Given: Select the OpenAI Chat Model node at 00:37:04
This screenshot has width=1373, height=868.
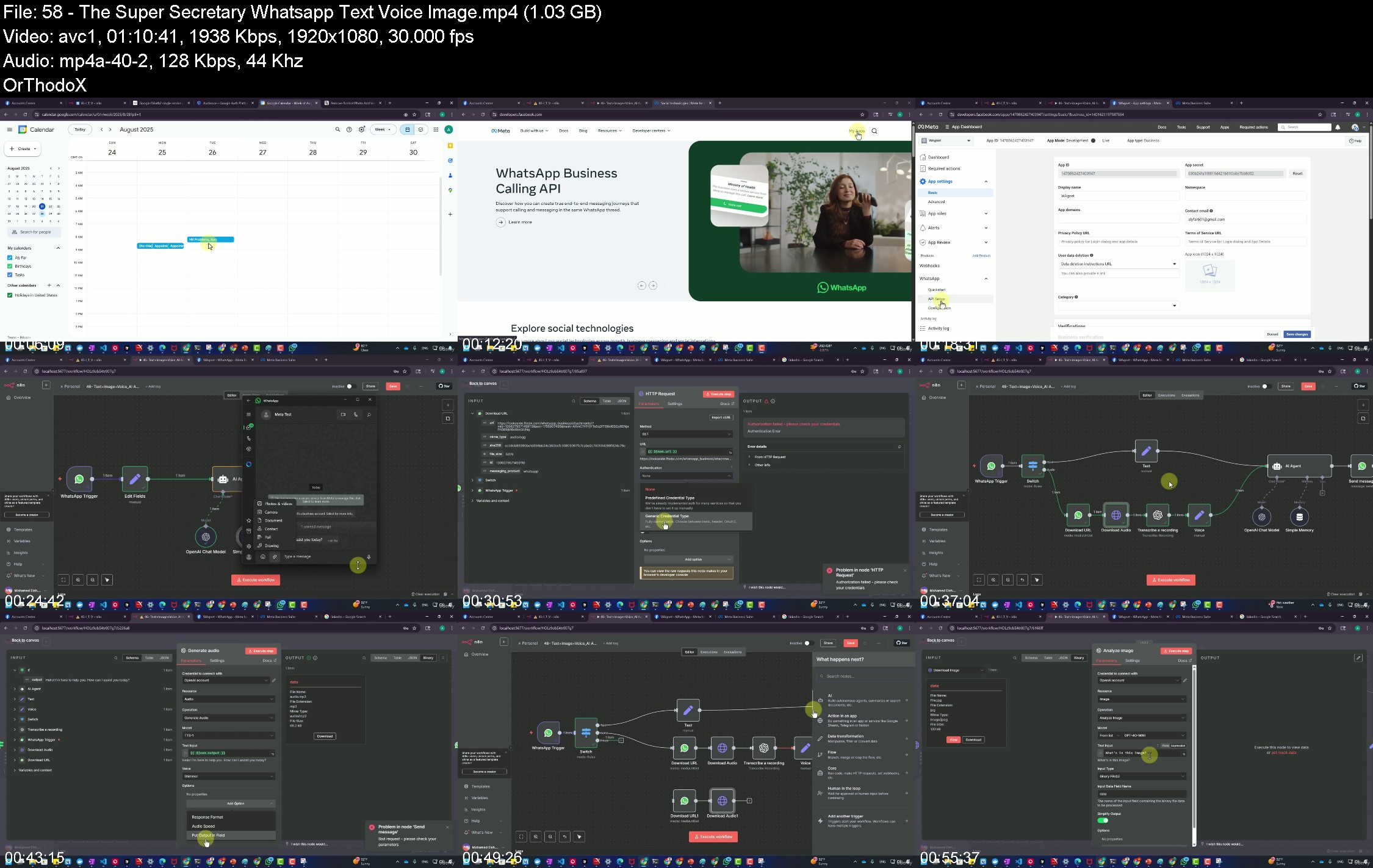Looking at the screenshot, I should pyautogui.click(x=1261, y=517).
